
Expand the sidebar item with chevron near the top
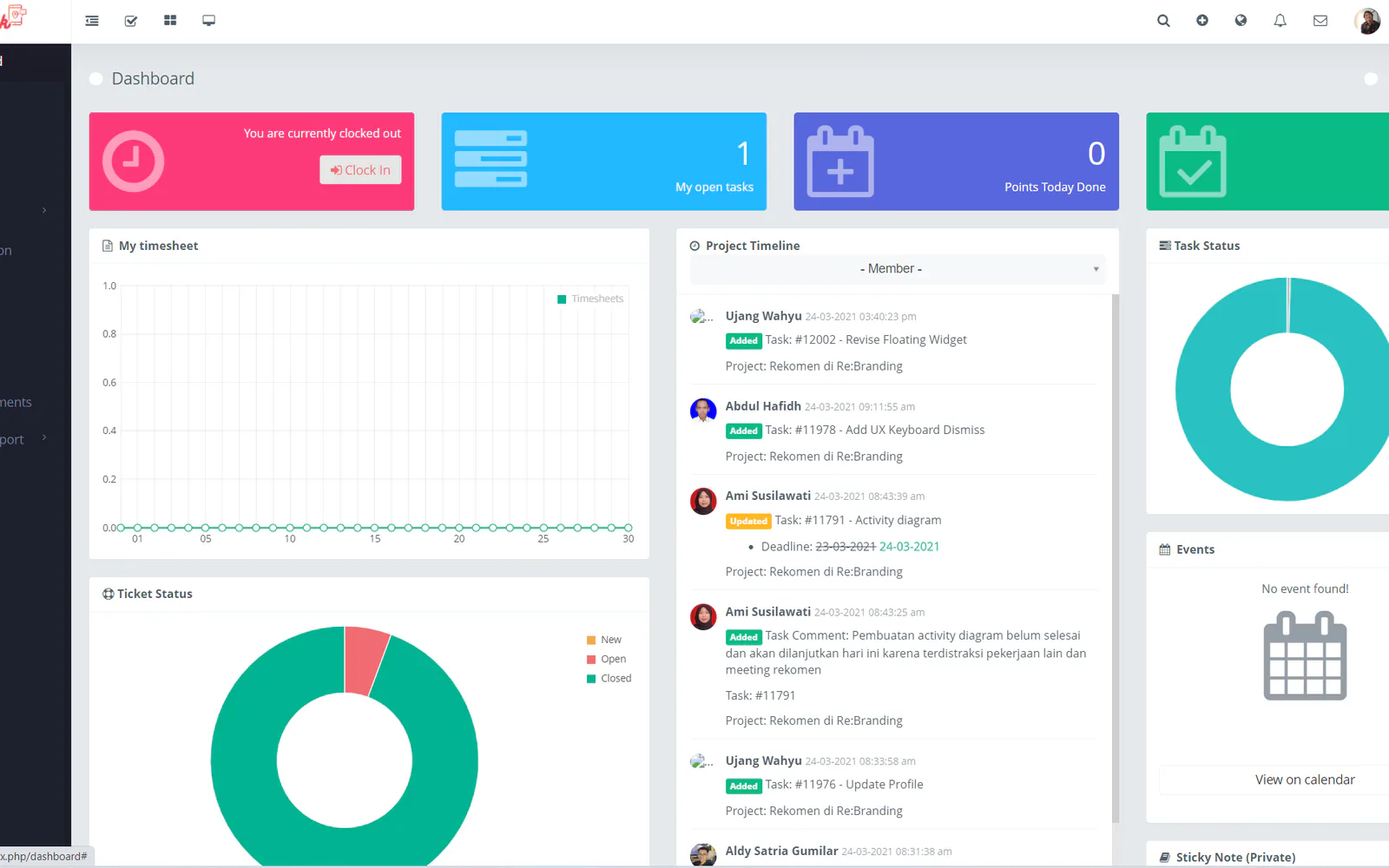(x=44, y=210)
